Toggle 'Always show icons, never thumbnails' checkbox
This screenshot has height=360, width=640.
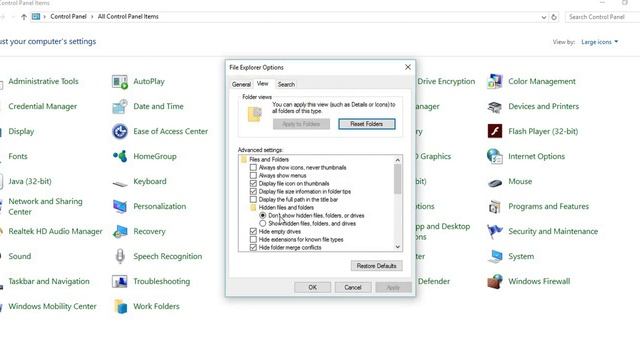[253, 167]
